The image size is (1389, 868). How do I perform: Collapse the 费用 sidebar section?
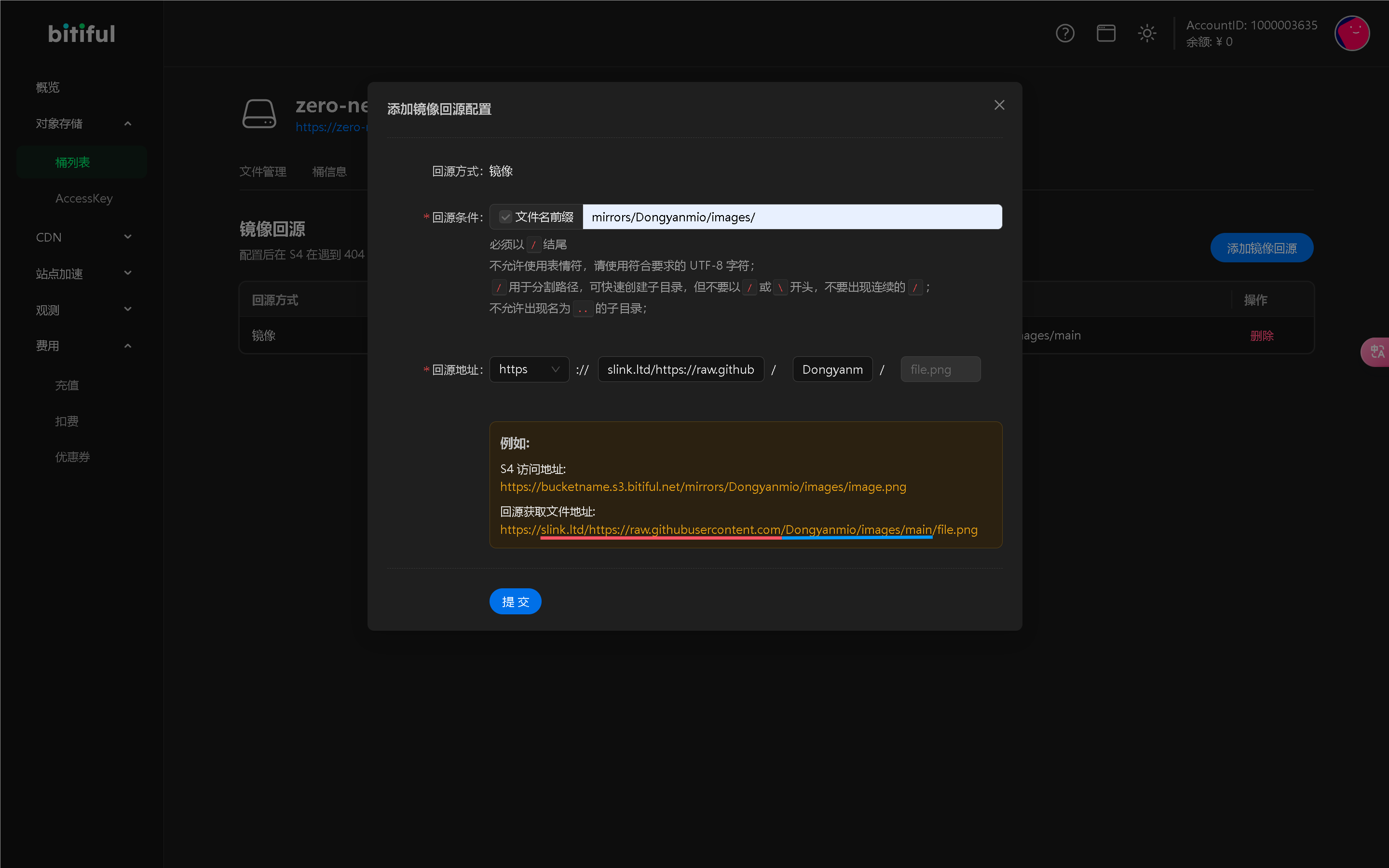(x=128, y=346)
